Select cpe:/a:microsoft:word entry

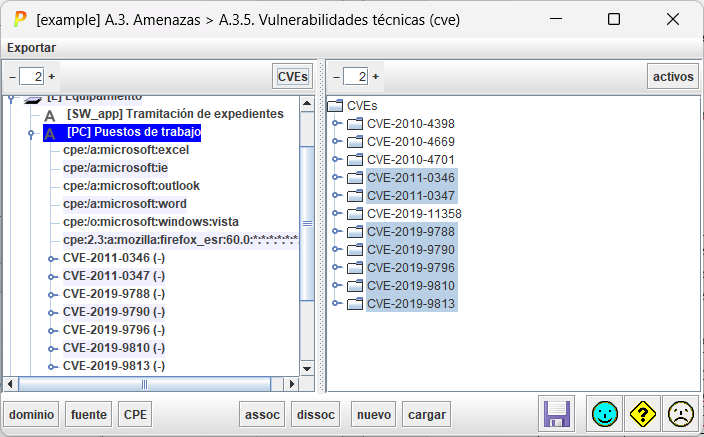(124, 204)
